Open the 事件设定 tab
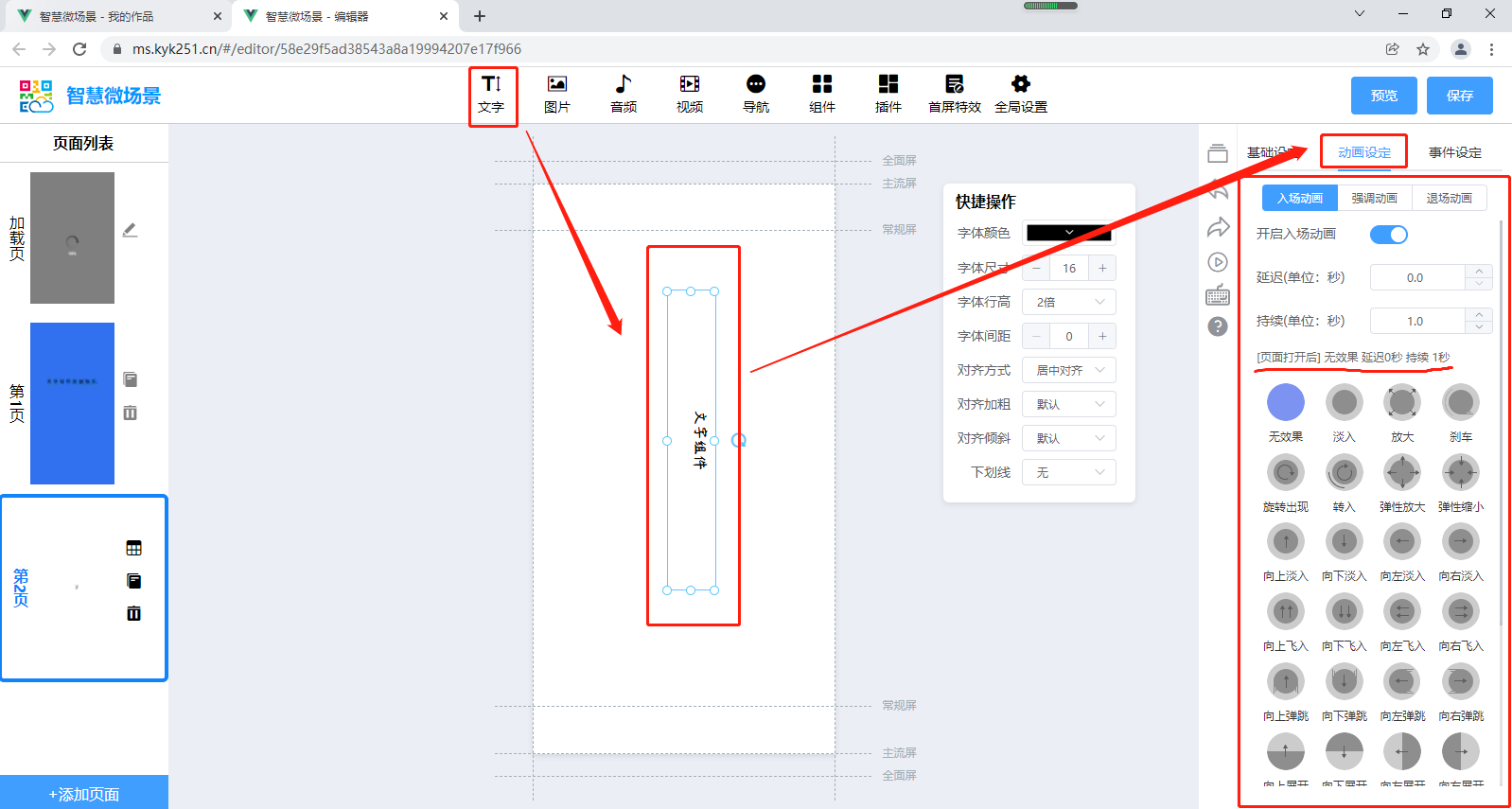 point(1454,152)
